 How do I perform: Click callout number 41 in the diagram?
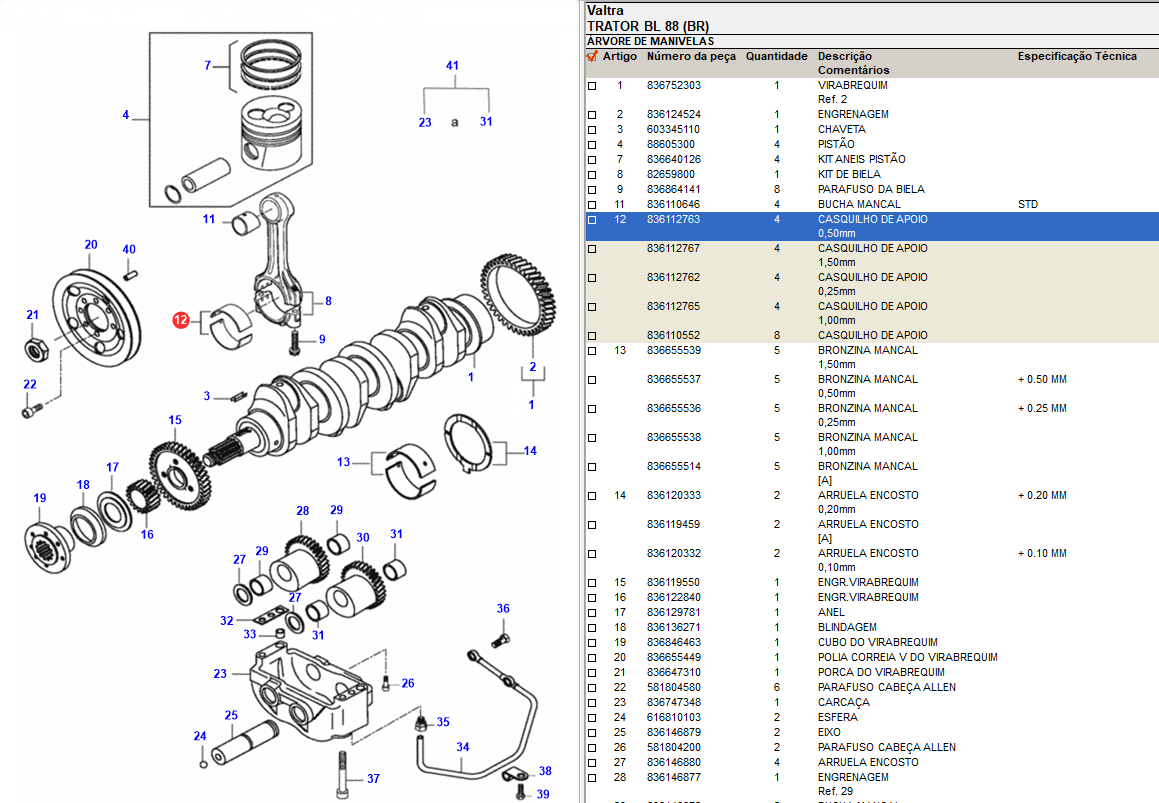click(452, 66)
